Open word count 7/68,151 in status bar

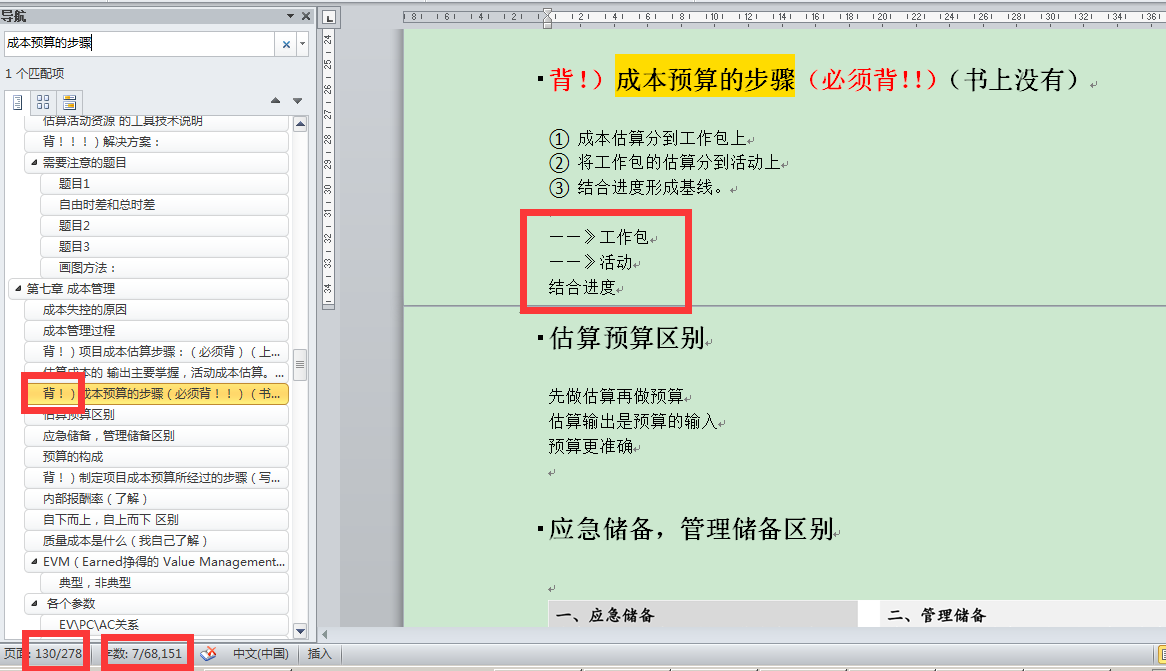[x=144, y=654]
